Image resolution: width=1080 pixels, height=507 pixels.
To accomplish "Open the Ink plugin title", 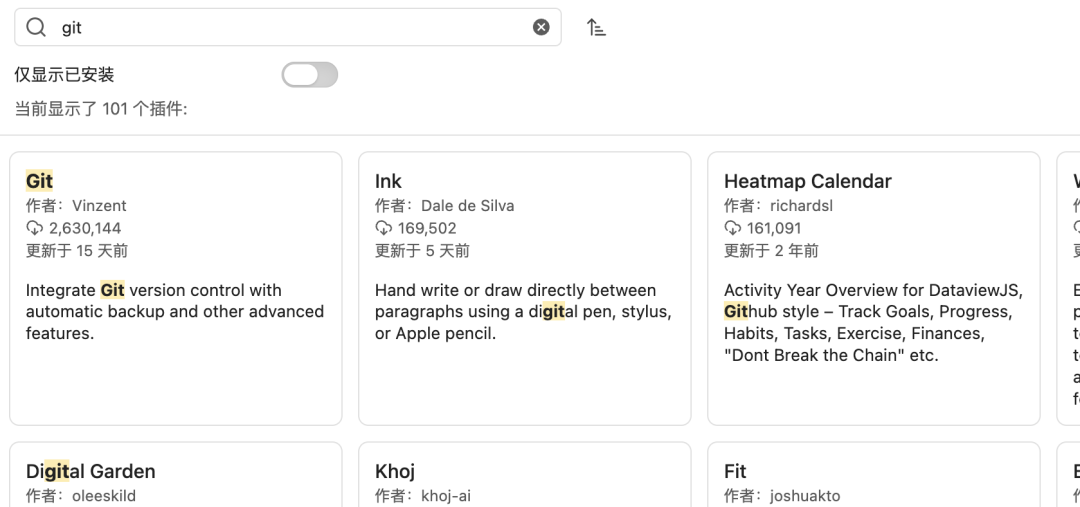I will (388, 181).
